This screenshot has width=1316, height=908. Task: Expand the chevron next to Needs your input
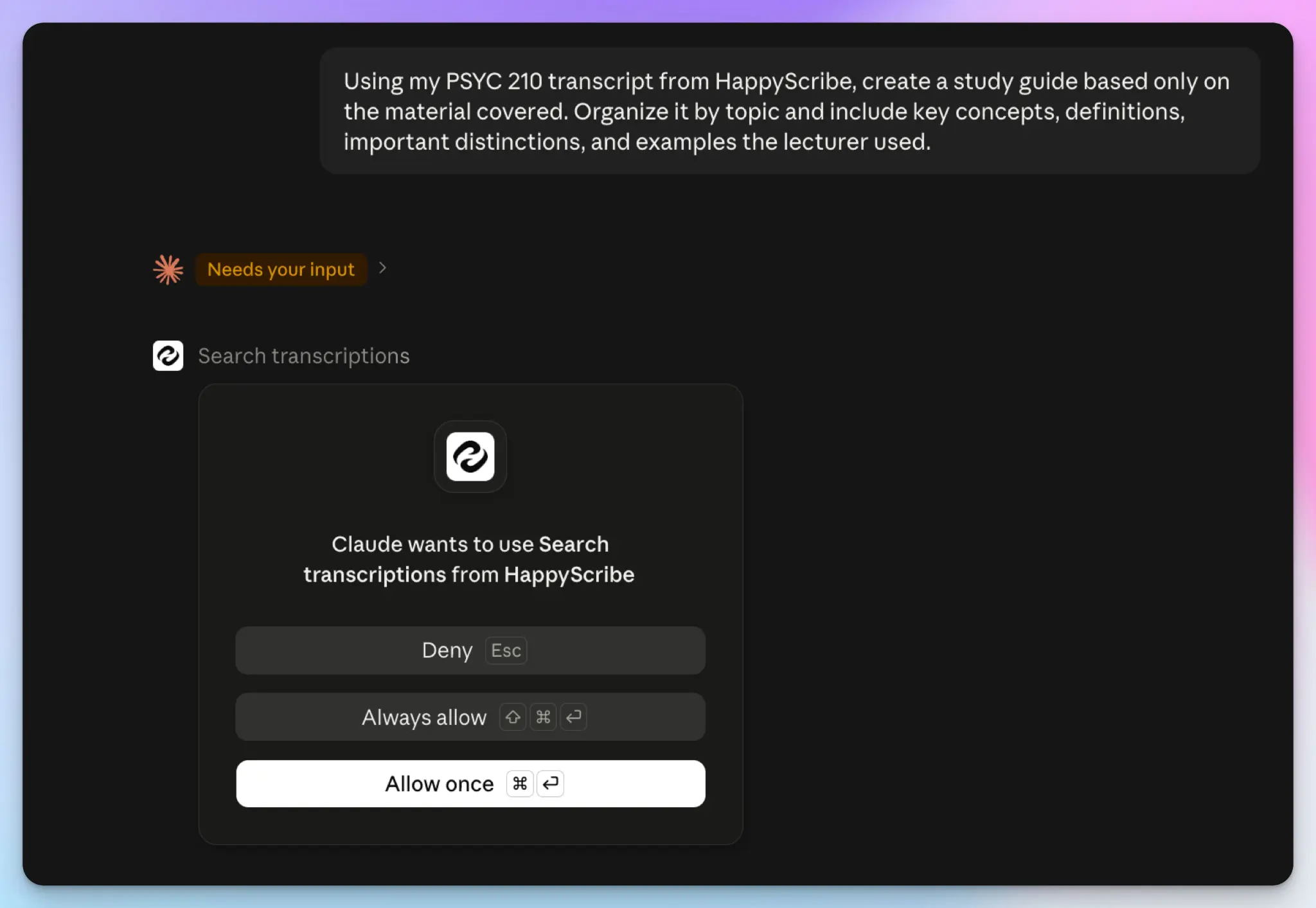(382, 268)
